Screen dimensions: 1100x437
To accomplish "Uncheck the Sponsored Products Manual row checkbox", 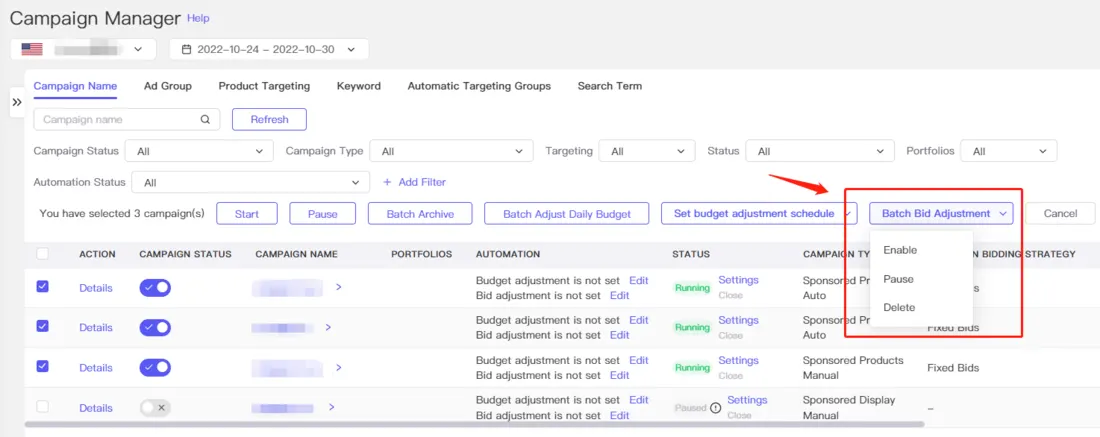I will point(42,366).
